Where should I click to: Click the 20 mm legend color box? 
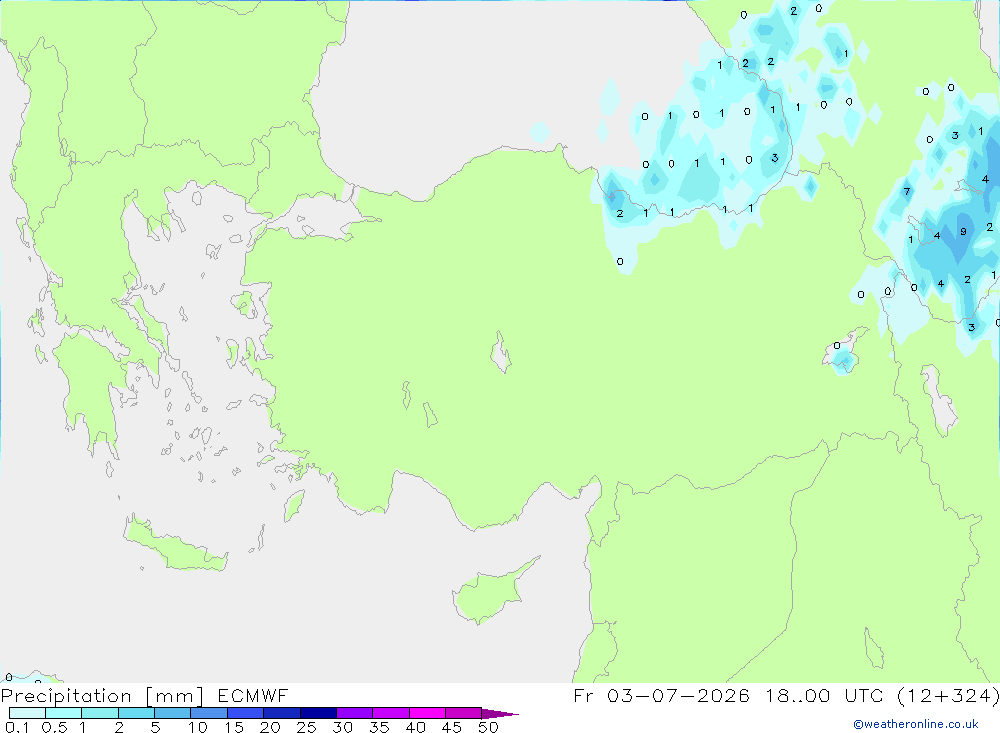[282, 713]
